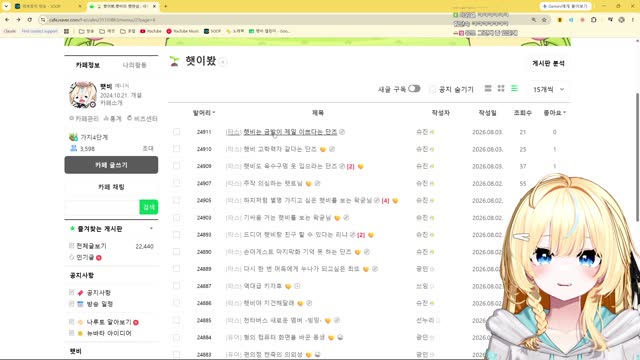Open post 24911 title link

pyautogui.click(x=290, y=132)
